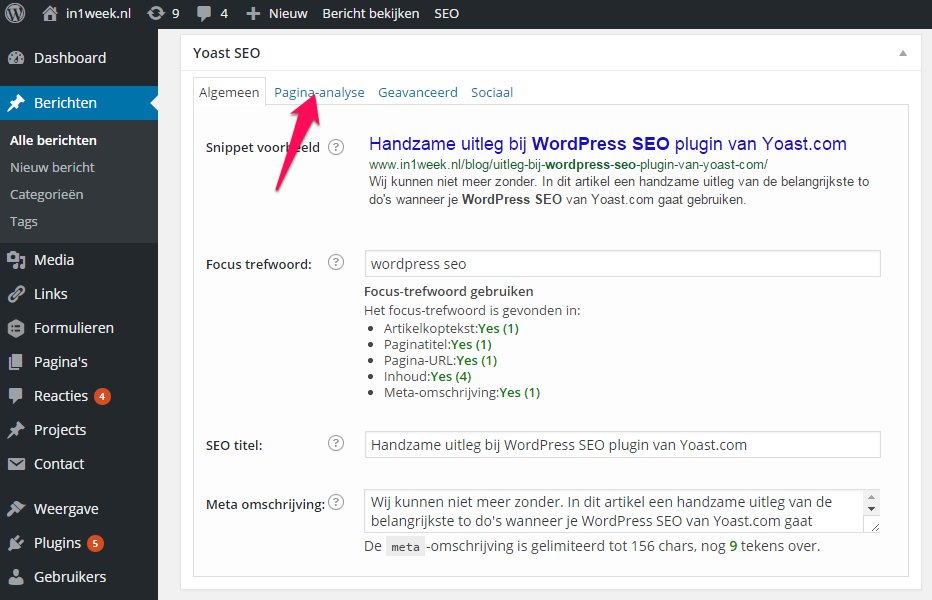Screen dimensions: 932x600
Task: Click the Links chain icon
Action: [x=16, y=294]
